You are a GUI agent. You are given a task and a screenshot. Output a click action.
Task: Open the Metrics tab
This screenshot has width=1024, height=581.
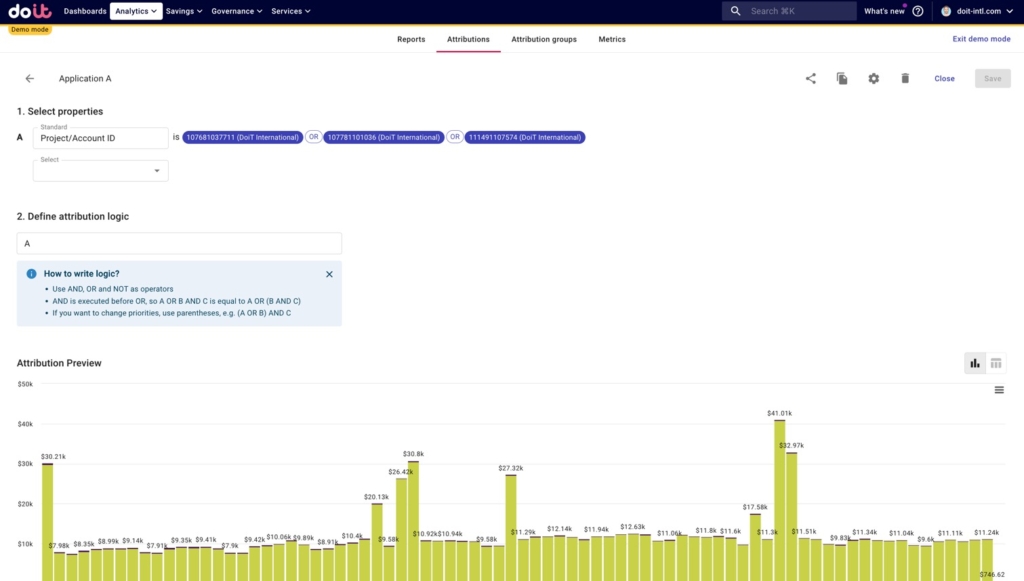point(612,40)
